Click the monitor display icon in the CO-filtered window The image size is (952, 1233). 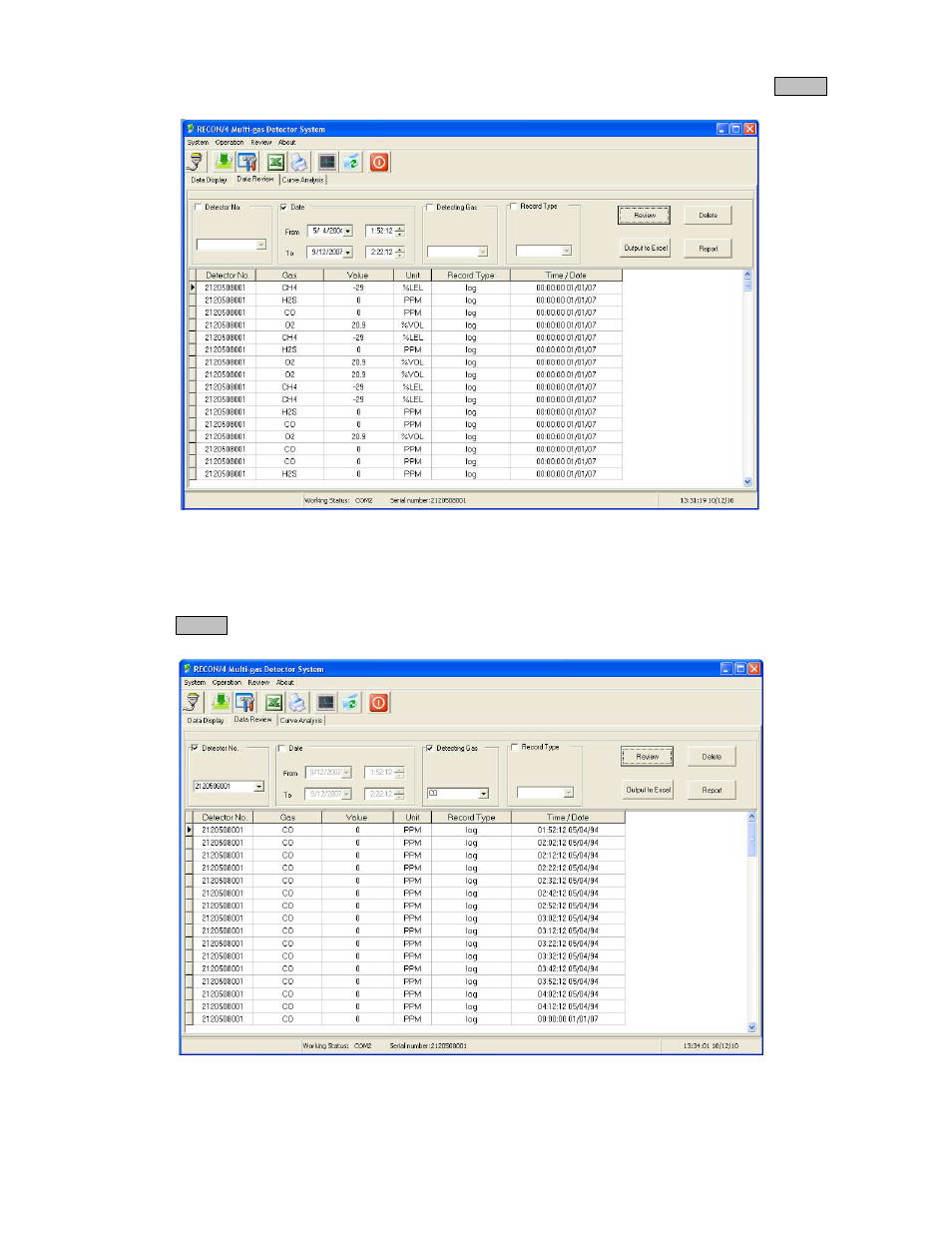click(325, 702)
